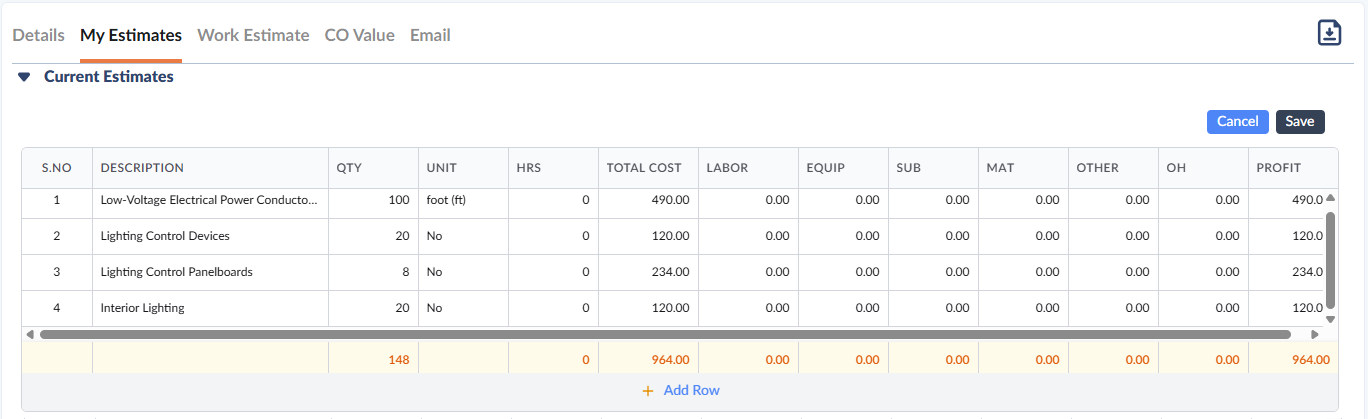1368x419 pixels.
Task: Select the Interior Lighting description cell
Action: coord(210,308)
